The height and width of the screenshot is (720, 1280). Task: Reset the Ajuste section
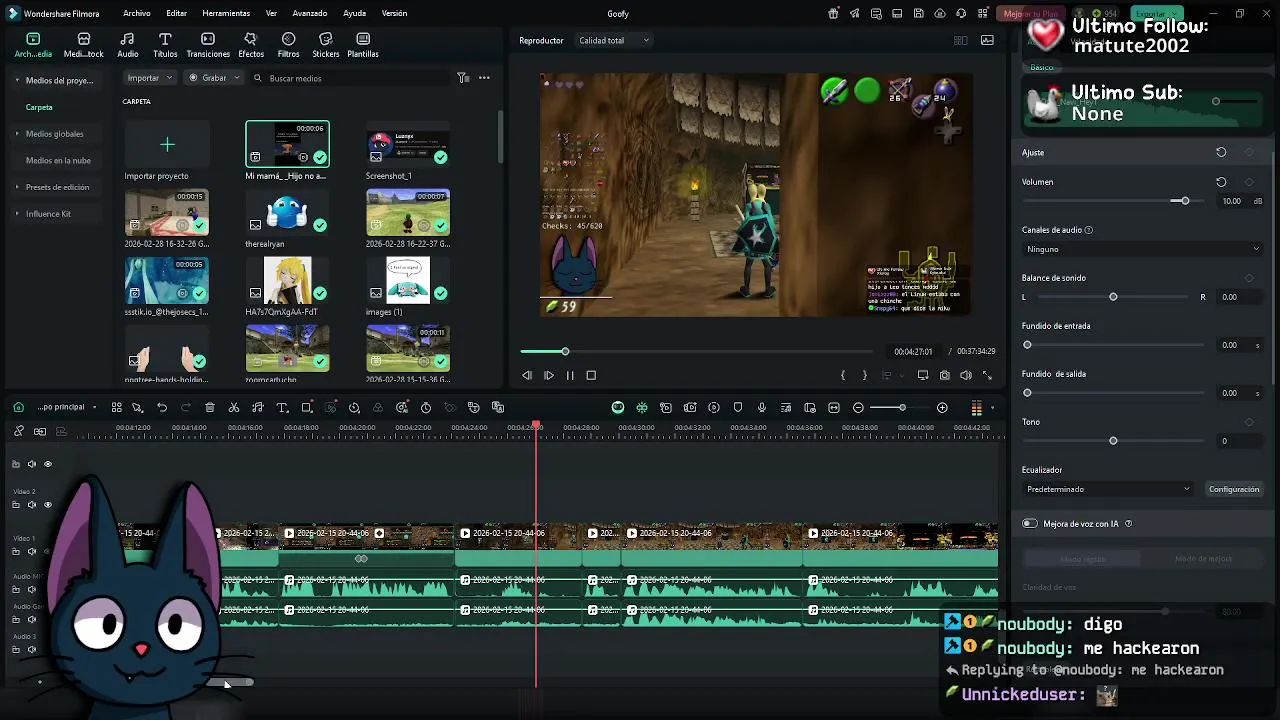1221,152
